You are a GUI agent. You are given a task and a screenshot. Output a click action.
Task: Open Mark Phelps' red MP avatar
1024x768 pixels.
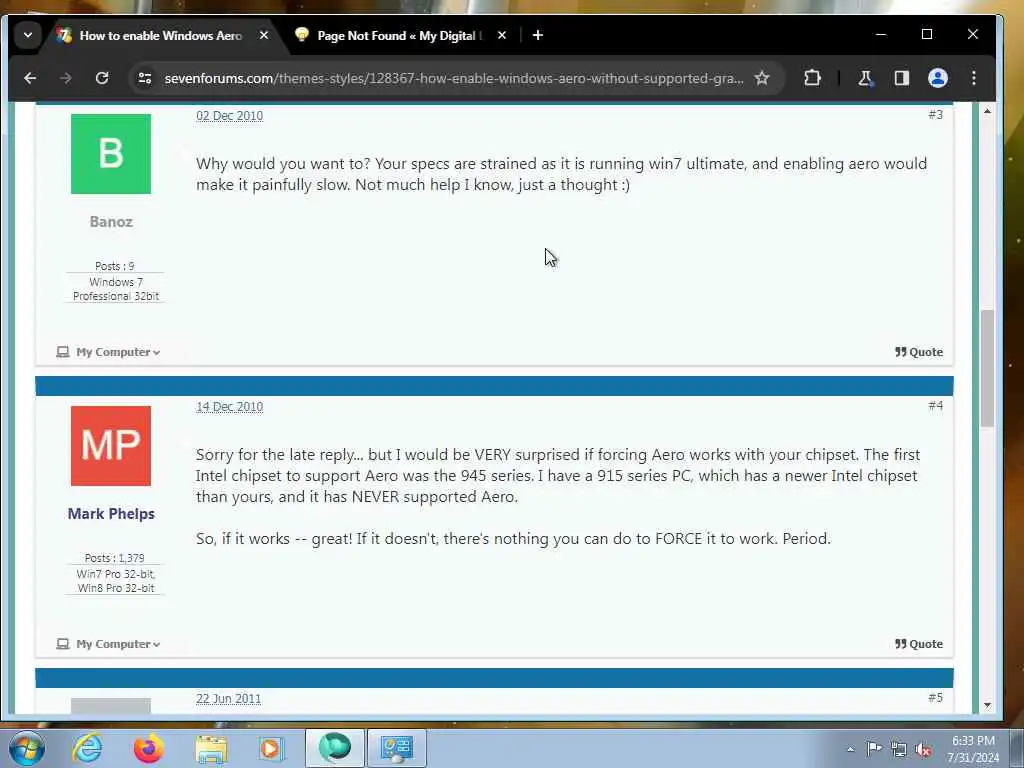coord(111,446)
